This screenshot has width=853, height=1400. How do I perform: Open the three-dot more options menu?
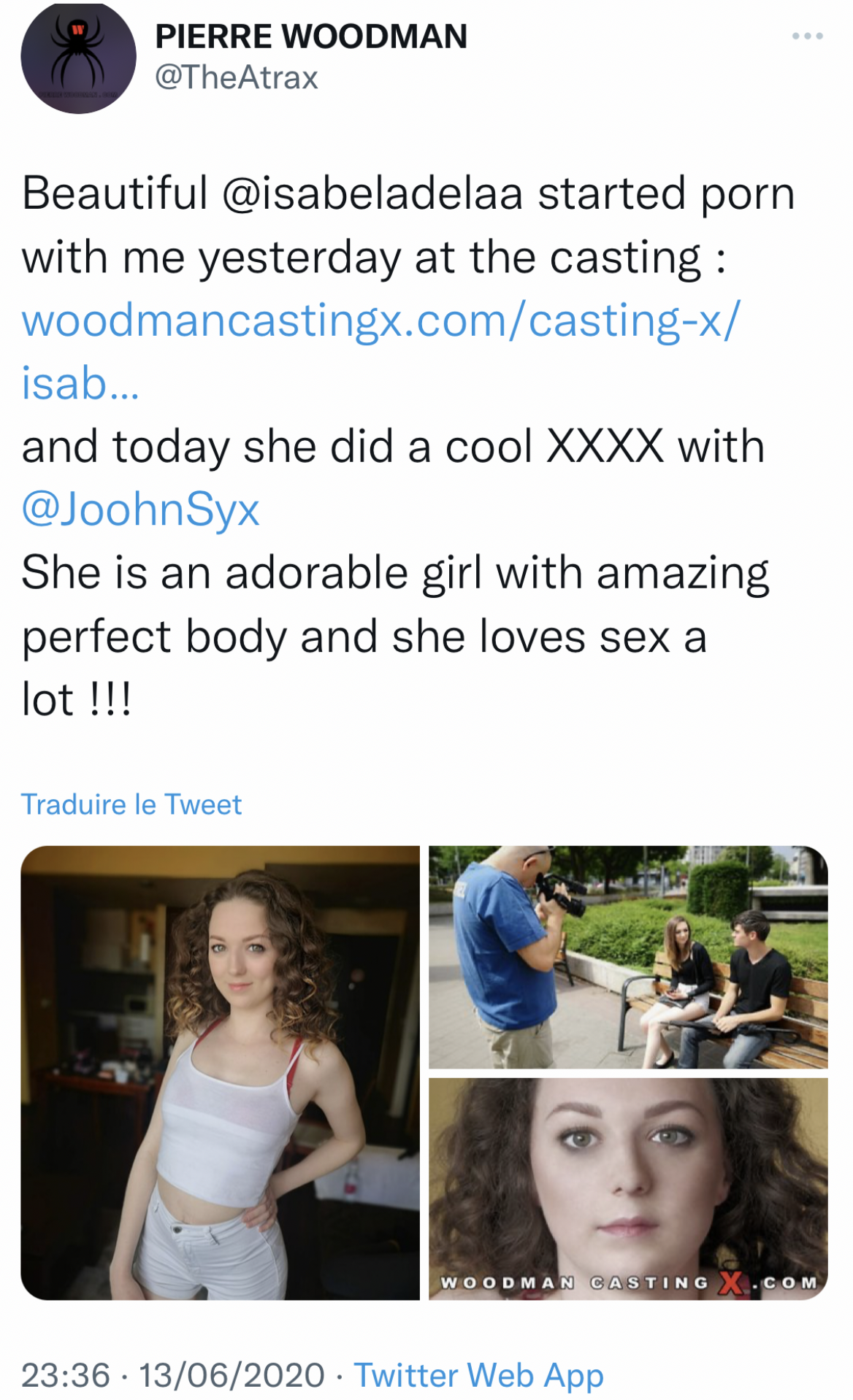(x=807, y=36)
